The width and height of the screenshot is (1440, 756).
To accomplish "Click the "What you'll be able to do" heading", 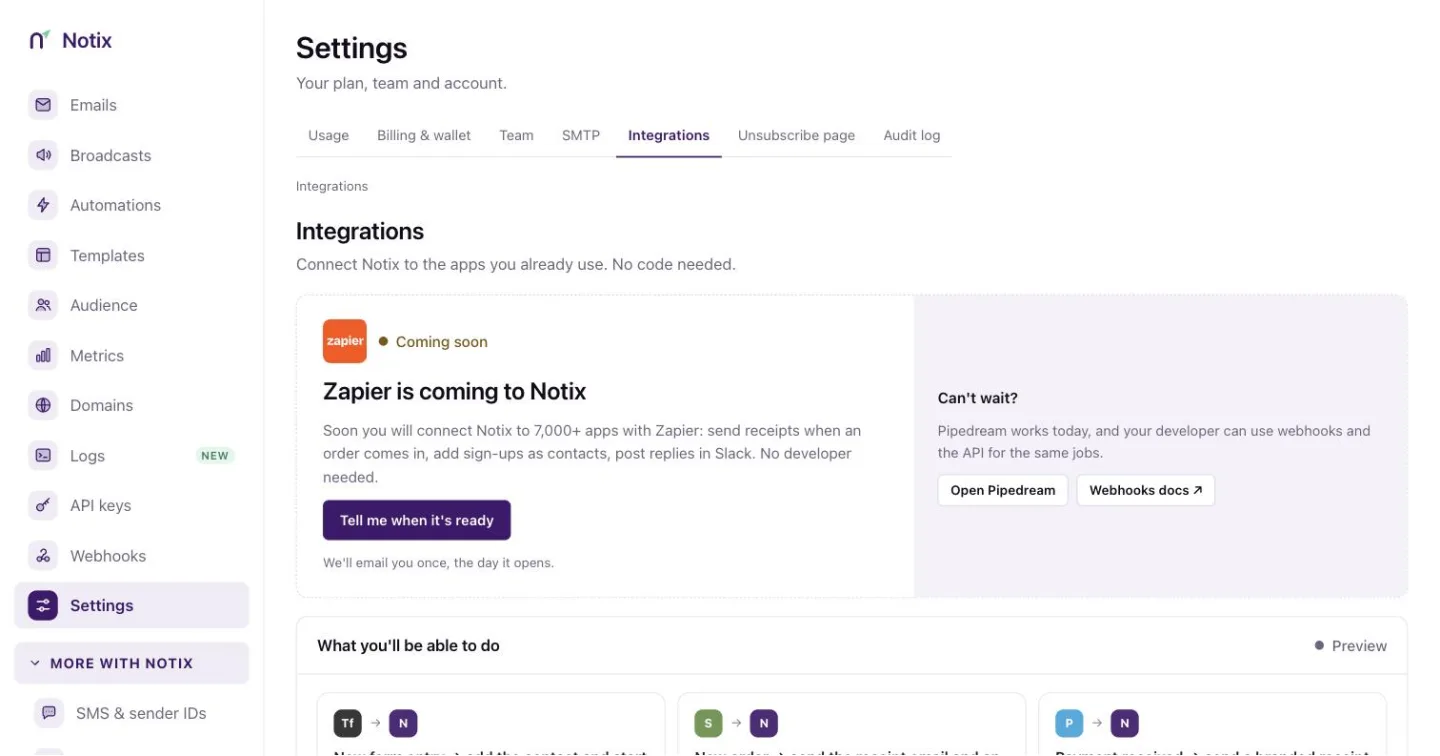I will (x=408, y=646).
